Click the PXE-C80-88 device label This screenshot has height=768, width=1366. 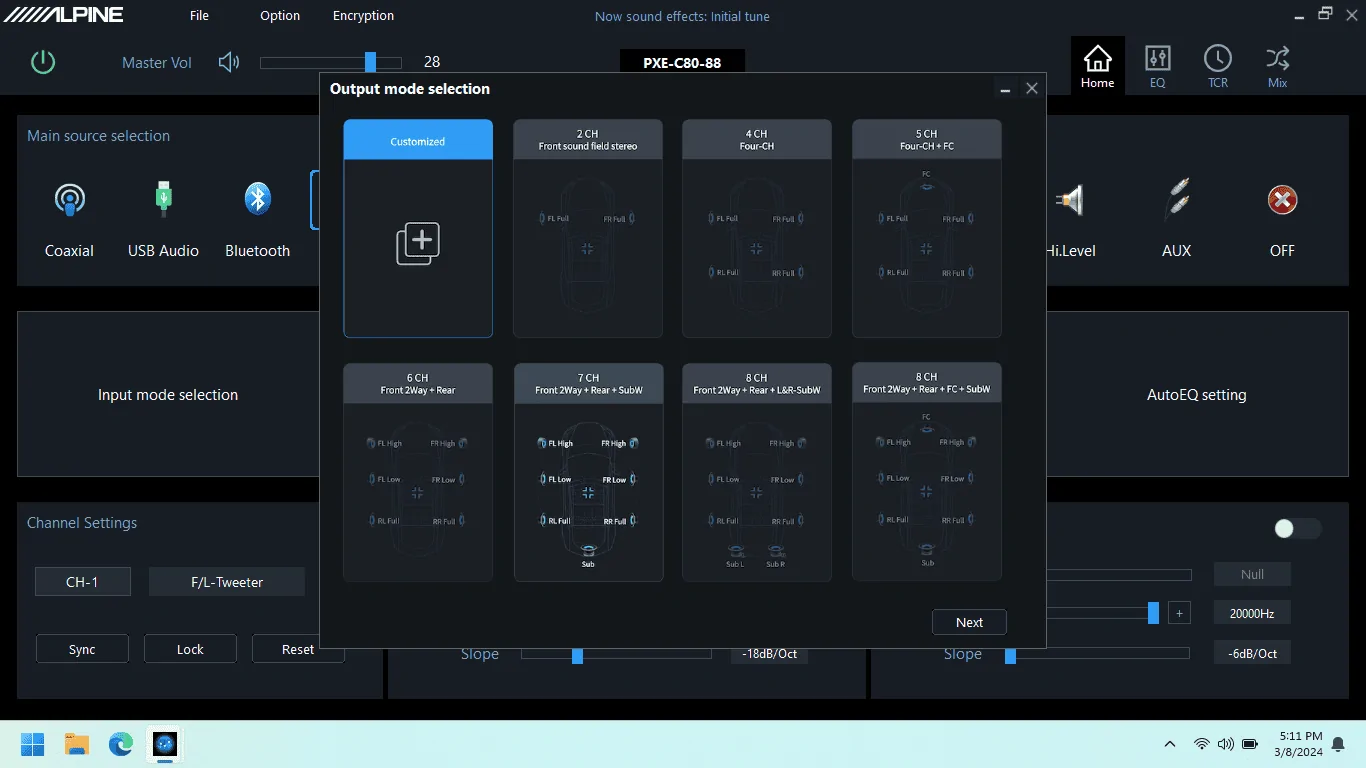682,62
